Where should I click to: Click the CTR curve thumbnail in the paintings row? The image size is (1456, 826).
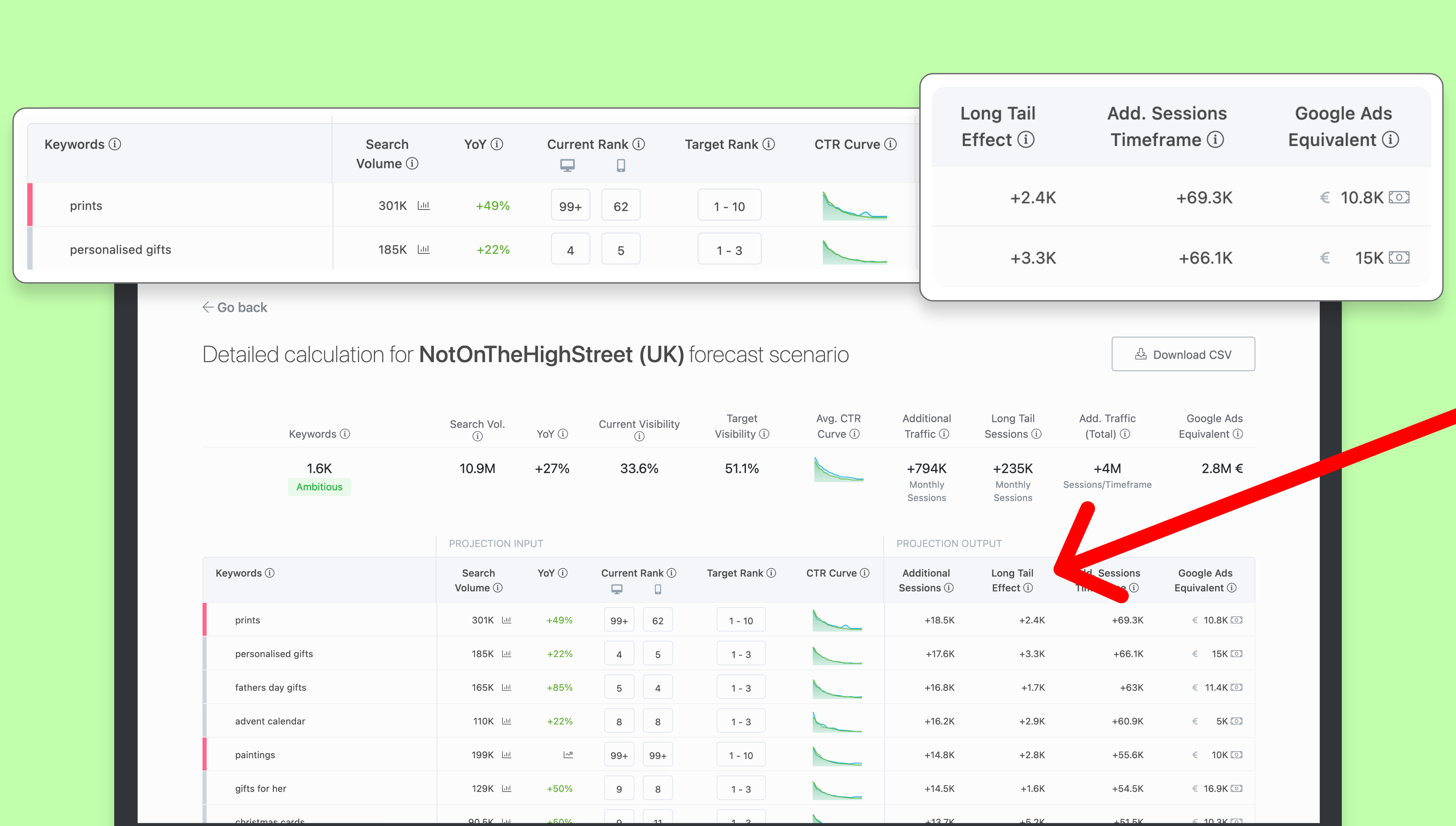(x=837, y=756)
